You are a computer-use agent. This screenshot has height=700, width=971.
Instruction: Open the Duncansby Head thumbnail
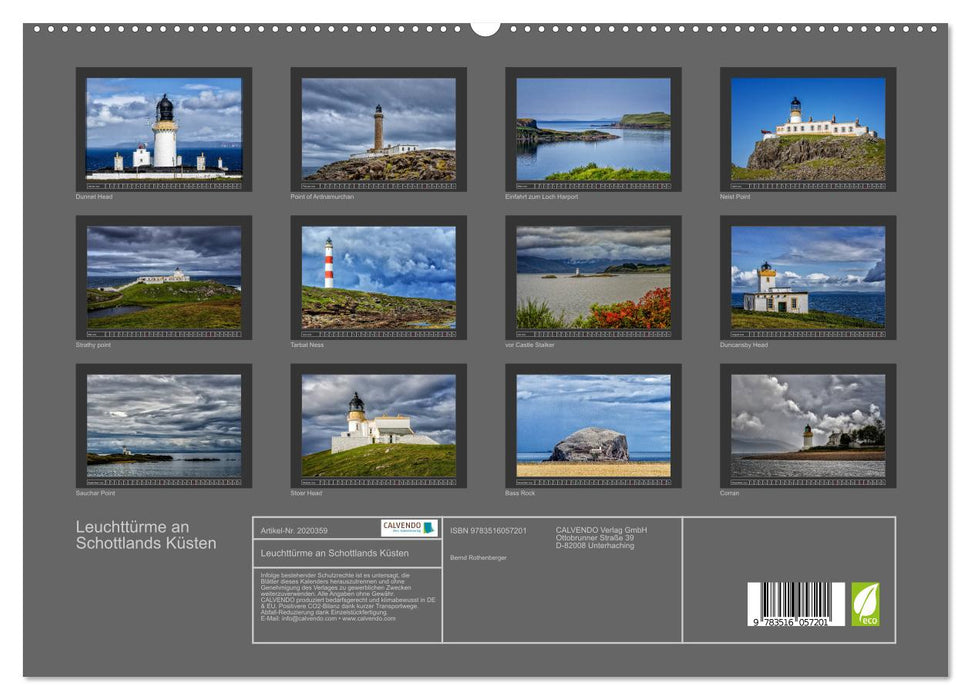pos(808,277)
